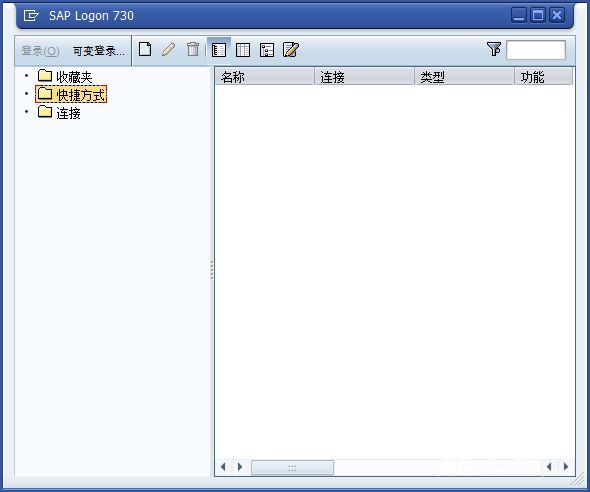The height and width of the screenshot is (492, 590).
Task: Click in the filter text field
Action: [x=536, y=50]
